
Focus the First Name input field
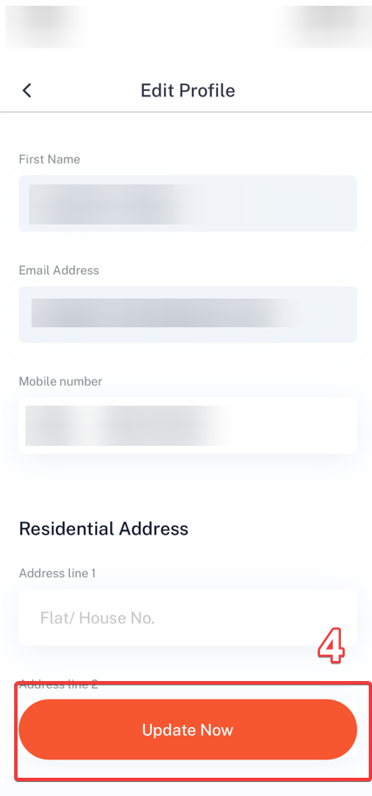188,204
